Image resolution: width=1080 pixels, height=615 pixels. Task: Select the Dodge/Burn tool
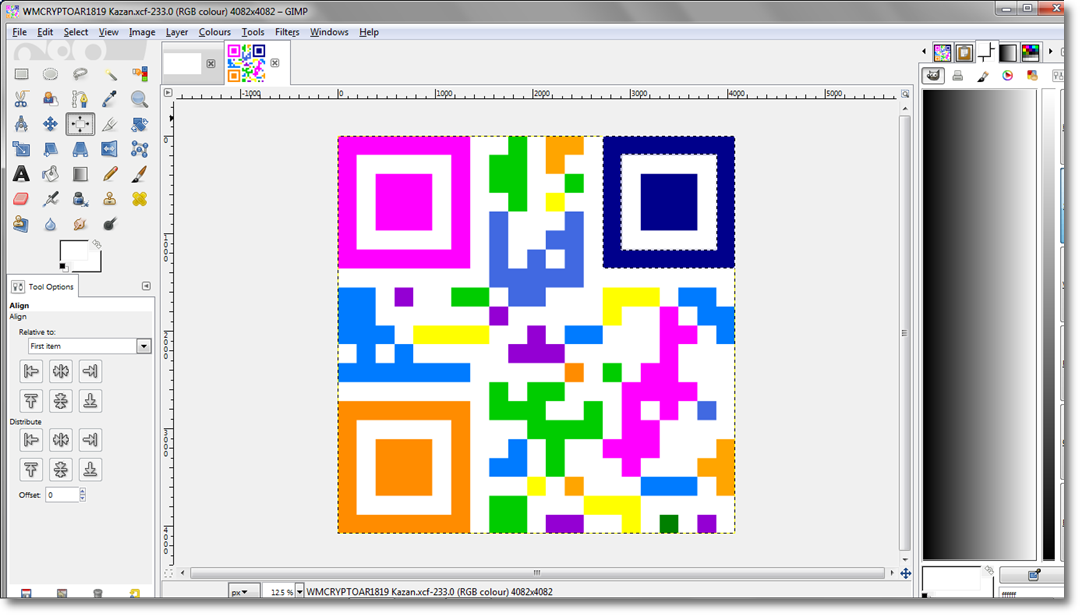tap(110, 224)
